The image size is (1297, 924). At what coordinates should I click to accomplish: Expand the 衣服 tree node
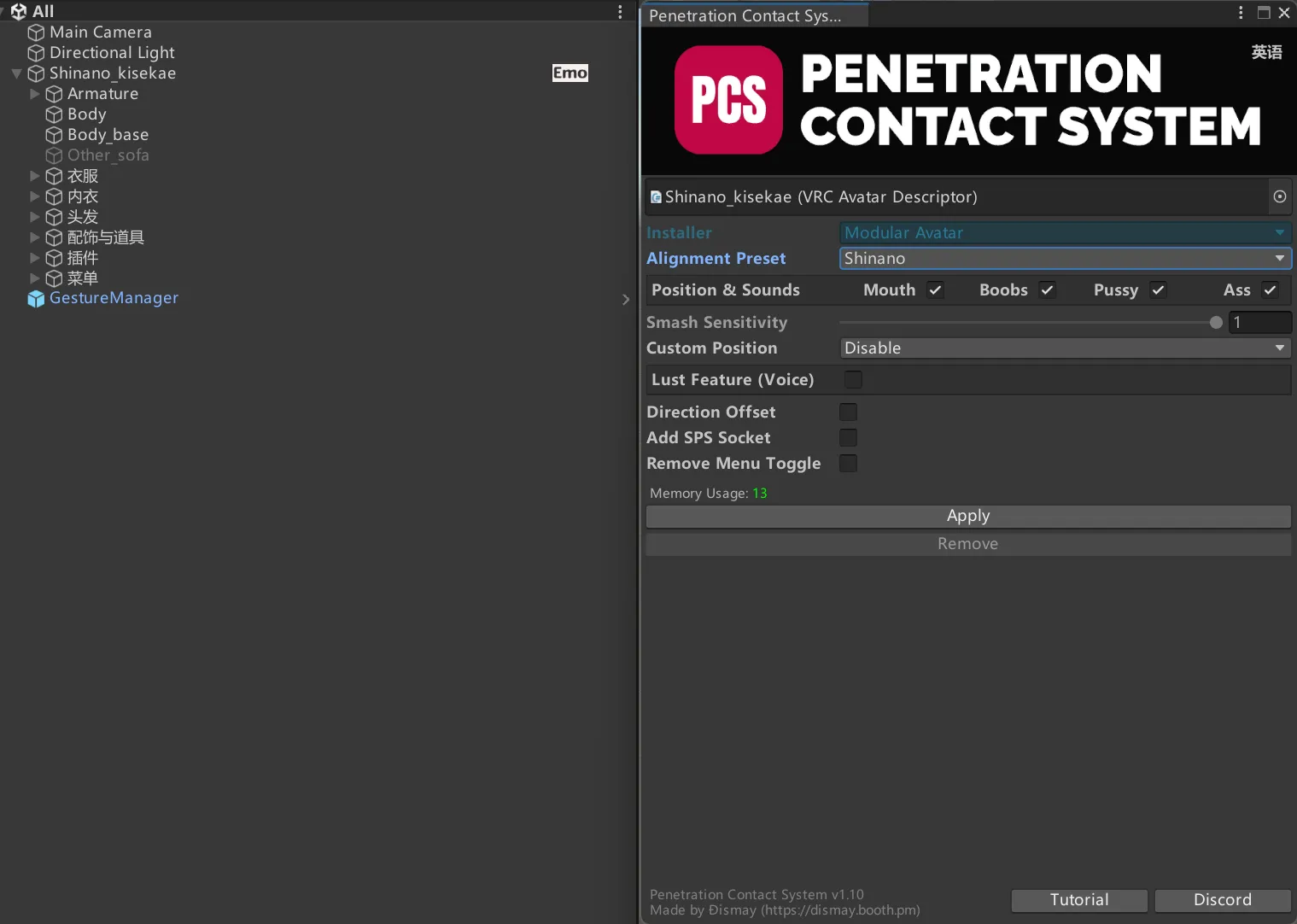point(35,176)
